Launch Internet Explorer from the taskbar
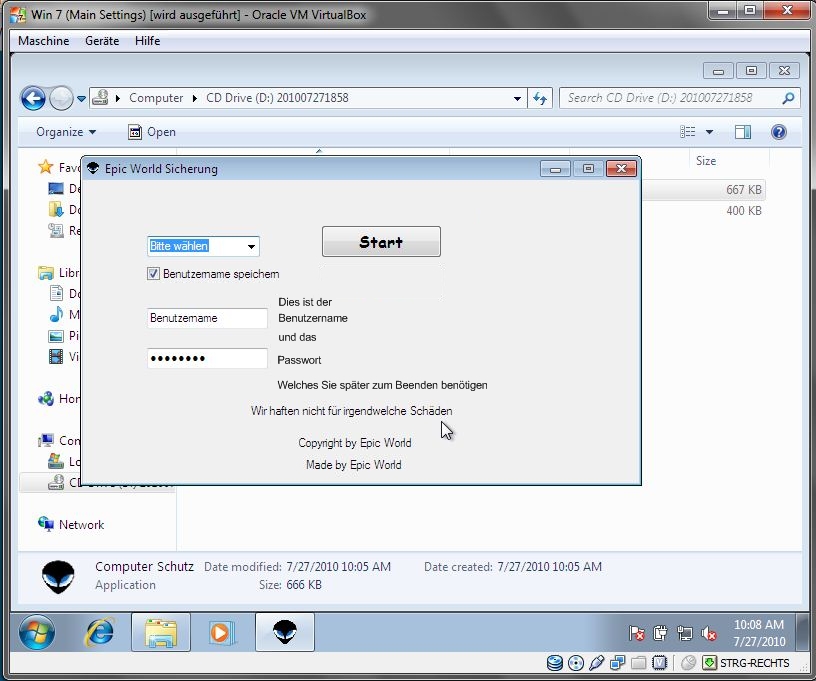816x681 pixels. (x=99, y=632)
